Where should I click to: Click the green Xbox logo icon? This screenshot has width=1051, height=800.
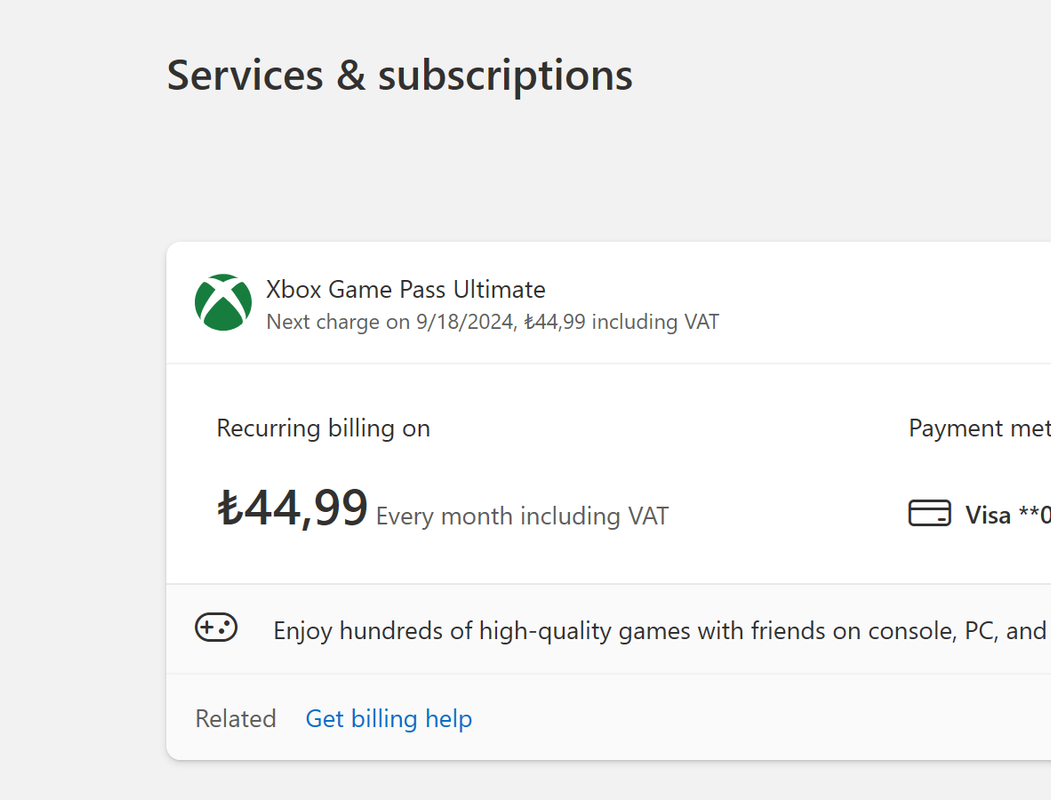pos(223,302)
